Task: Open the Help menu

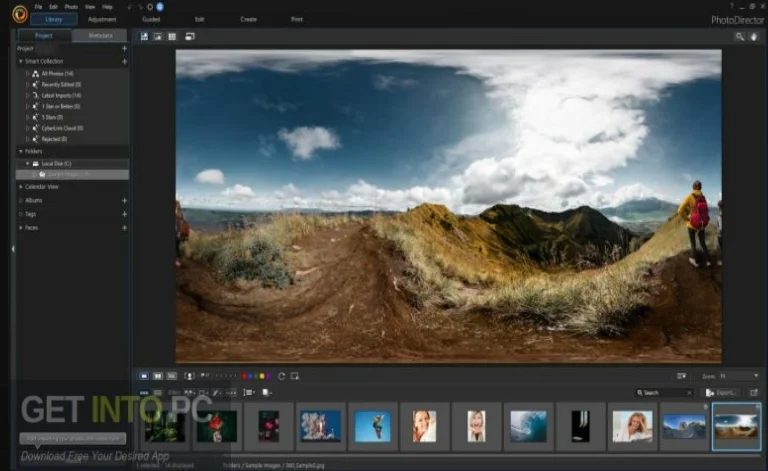Action: [107, 7]
